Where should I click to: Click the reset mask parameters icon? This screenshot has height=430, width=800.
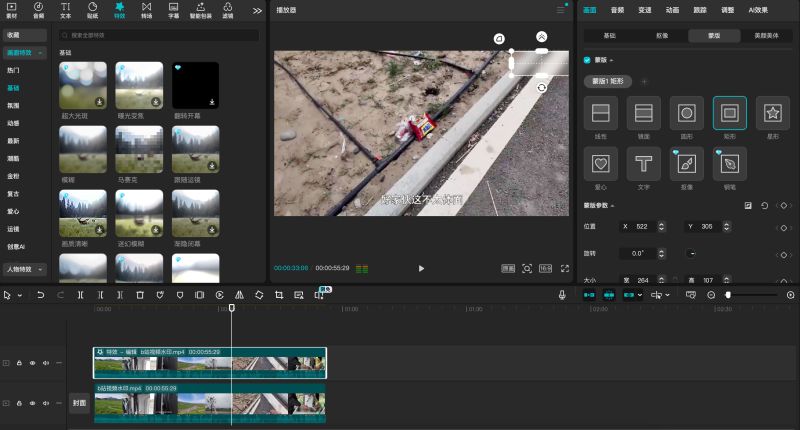[764, 206]
